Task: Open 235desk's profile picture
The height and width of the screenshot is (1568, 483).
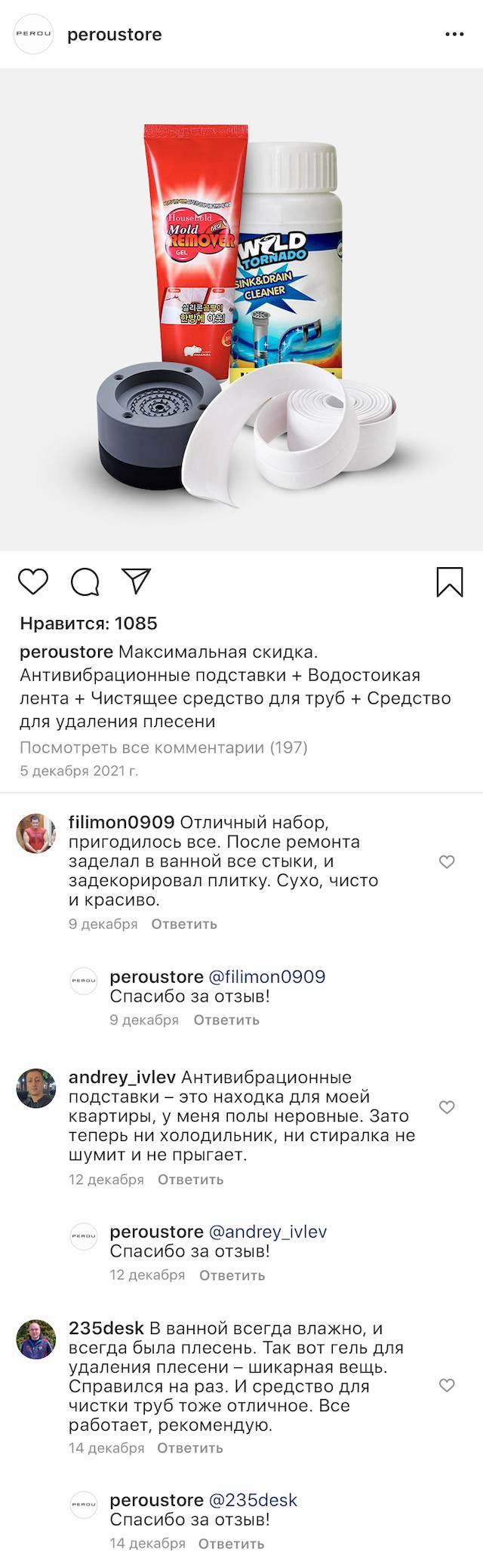Action: tap(36, 1339)
